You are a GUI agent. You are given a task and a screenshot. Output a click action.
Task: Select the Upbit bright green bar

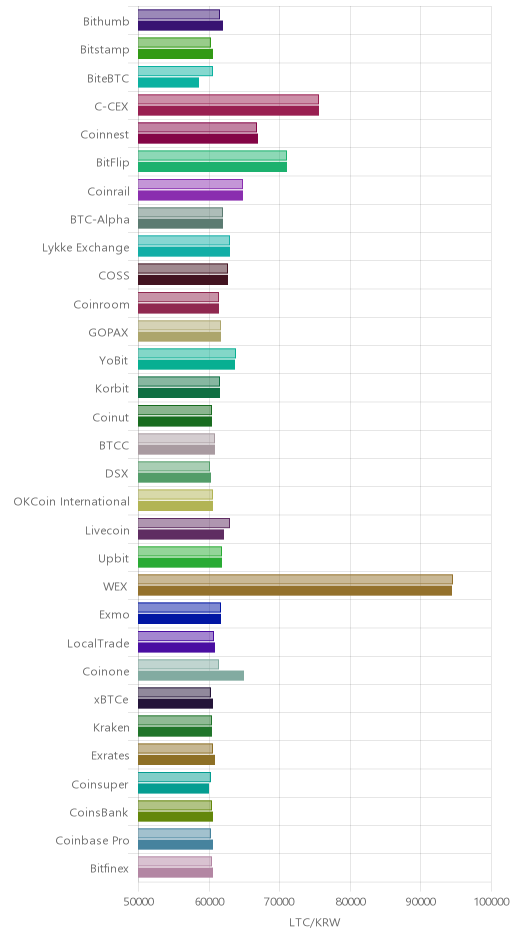pos(180,563)
